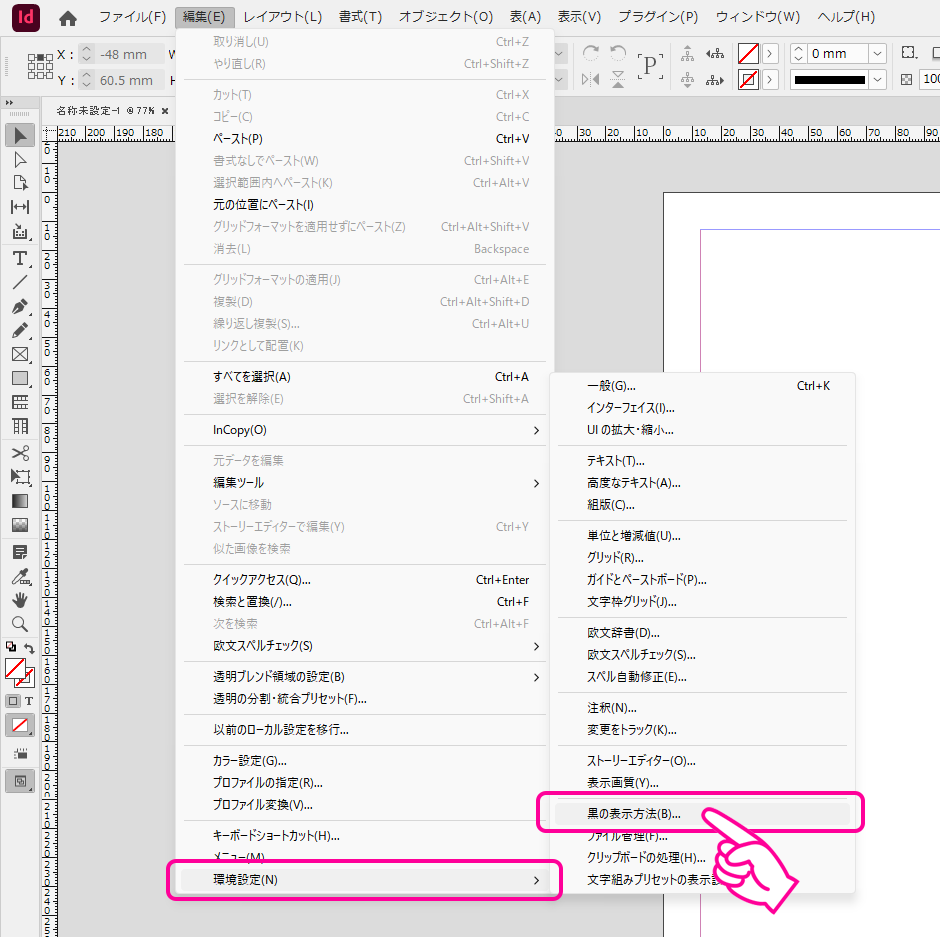
Task: Click the stroke weight 0 mm field
Action: pos(837,53)
